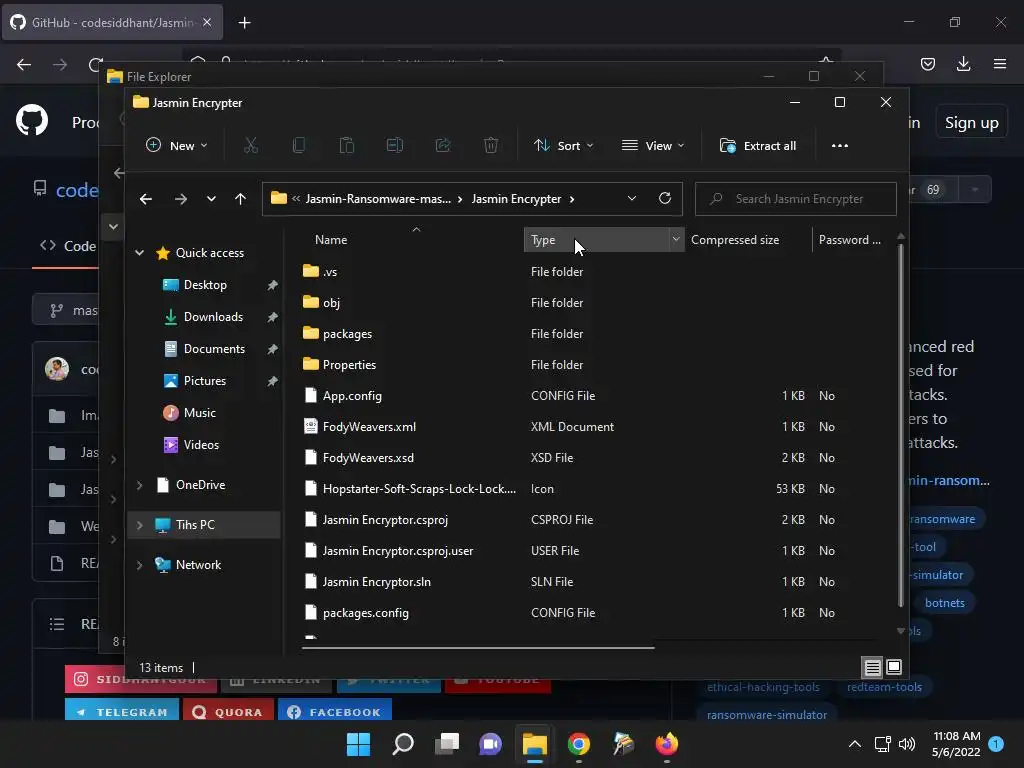The width and height of the screenshot is (1024, 768).
Task: Click the Explorer forward arrow
Action: point(181,199)
